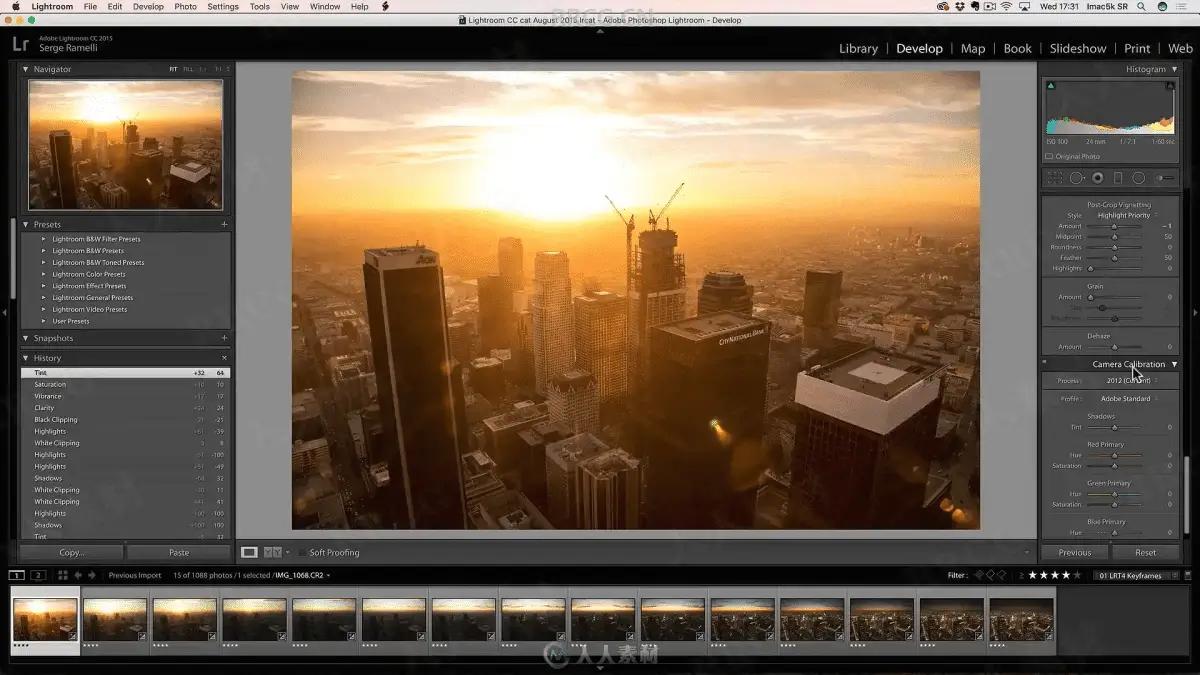Enable the Soft Proofing checkbox
Viewport: 1200px width, 675px height.
[301, 552]
